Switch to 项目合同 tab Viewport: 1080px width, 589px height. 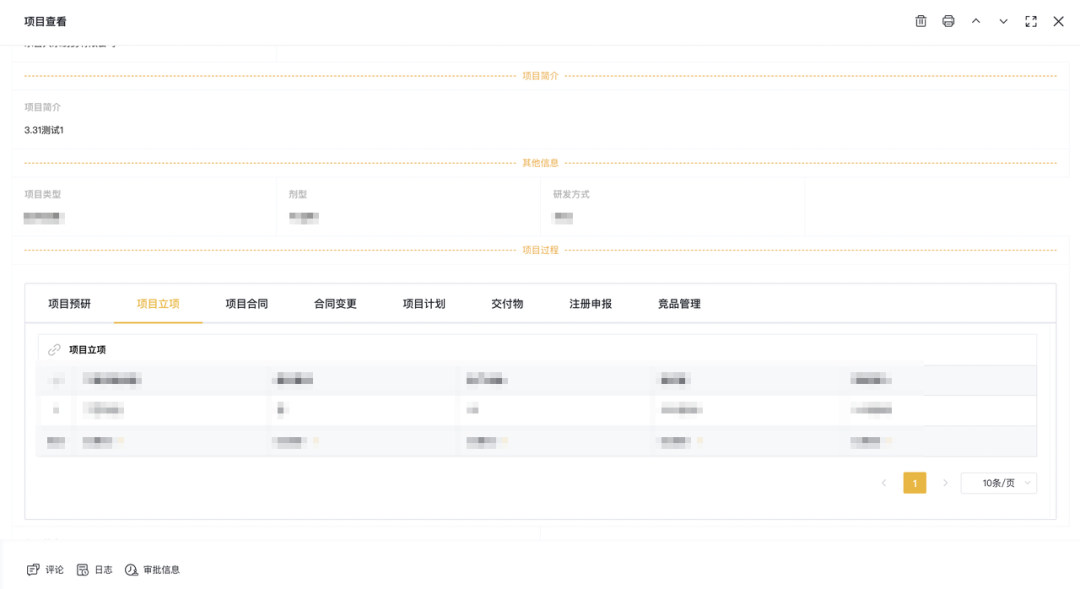point(246,304)
